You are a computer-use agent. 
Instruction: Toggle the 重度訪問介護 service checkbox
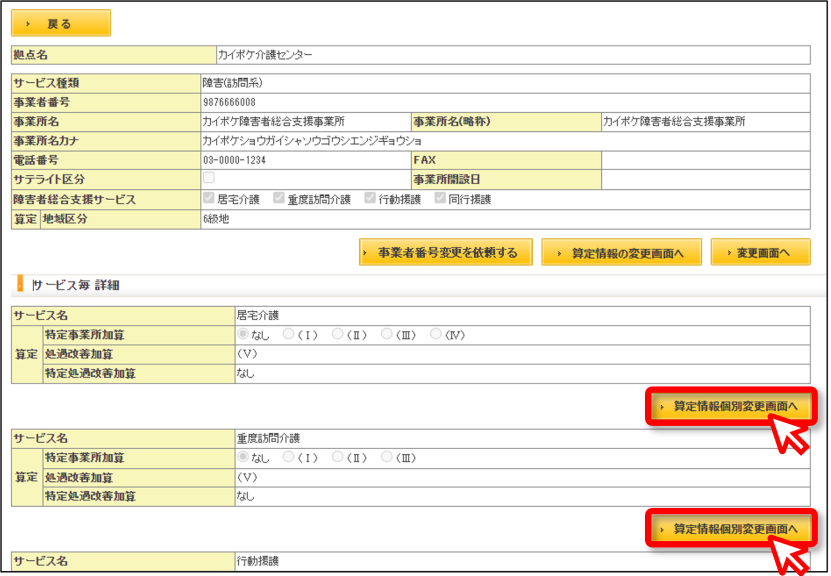(279, 198)
